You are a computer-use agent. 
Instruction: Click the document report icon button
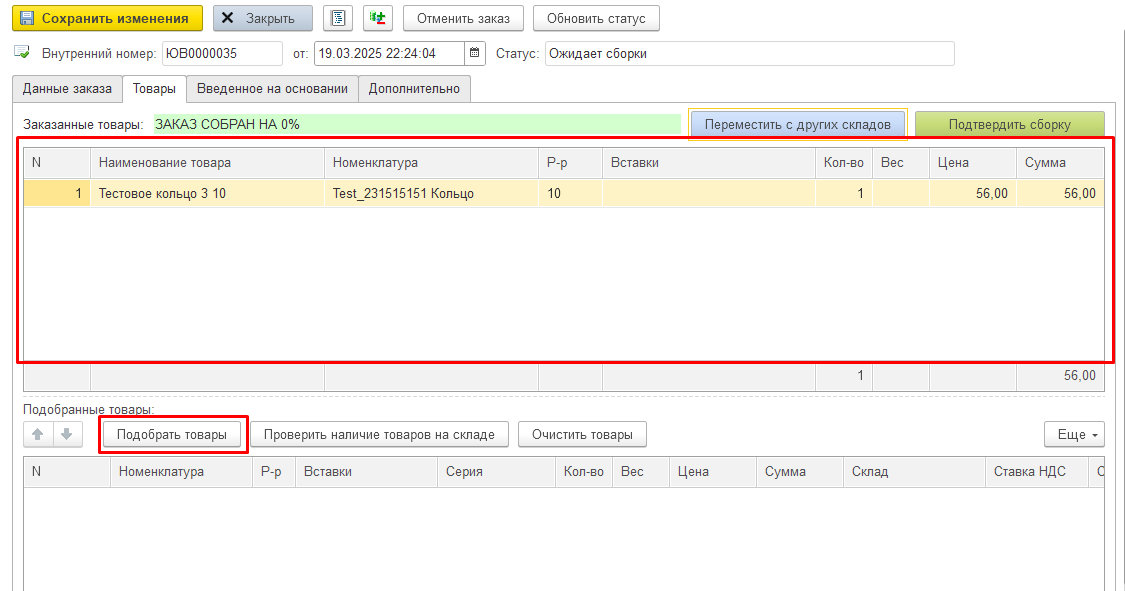pos(338,18)
